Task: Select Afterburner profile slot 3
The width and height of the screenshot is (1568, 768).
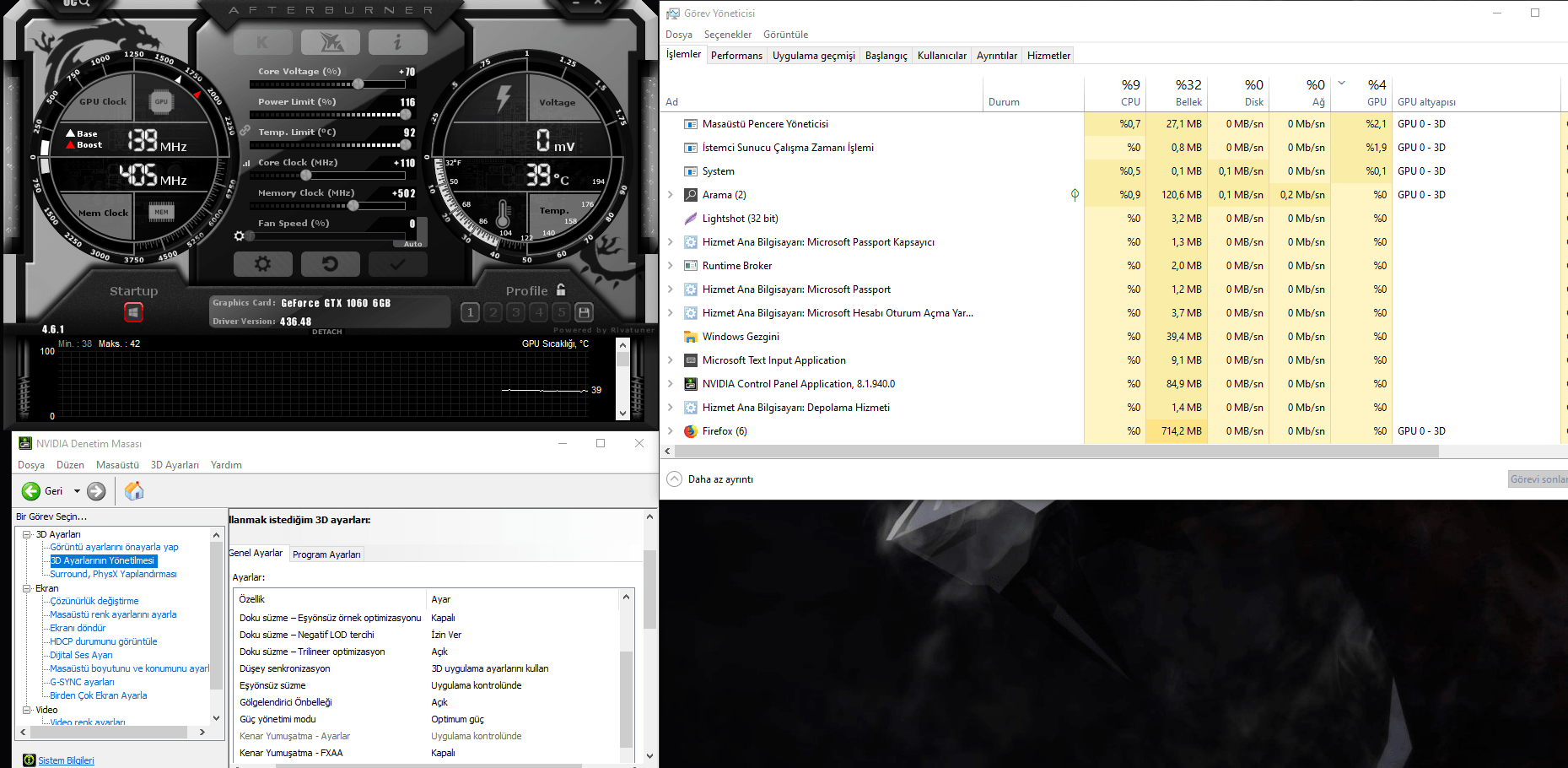Action: pyautogui.click(x=516, y=312)
